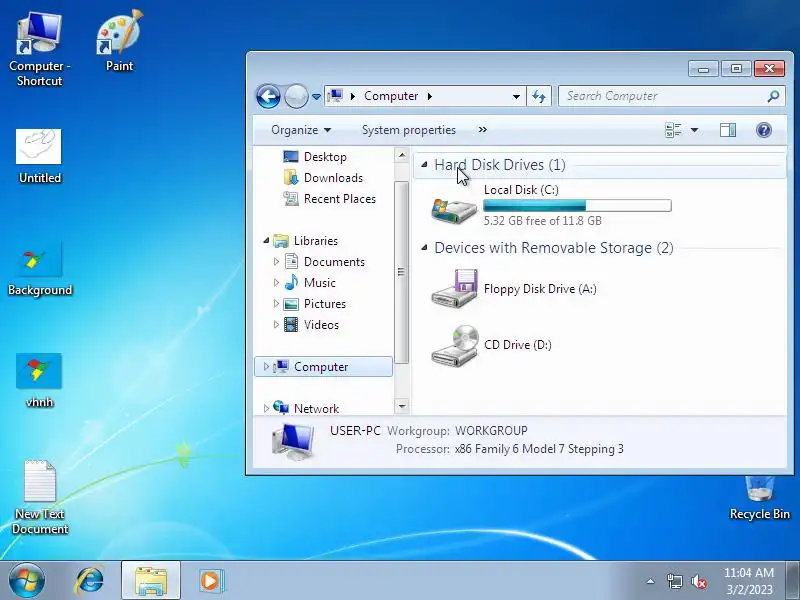Collapse the Hard Disk Drives group
Screen dimensions: 800x600
click(x=424, y=165)
